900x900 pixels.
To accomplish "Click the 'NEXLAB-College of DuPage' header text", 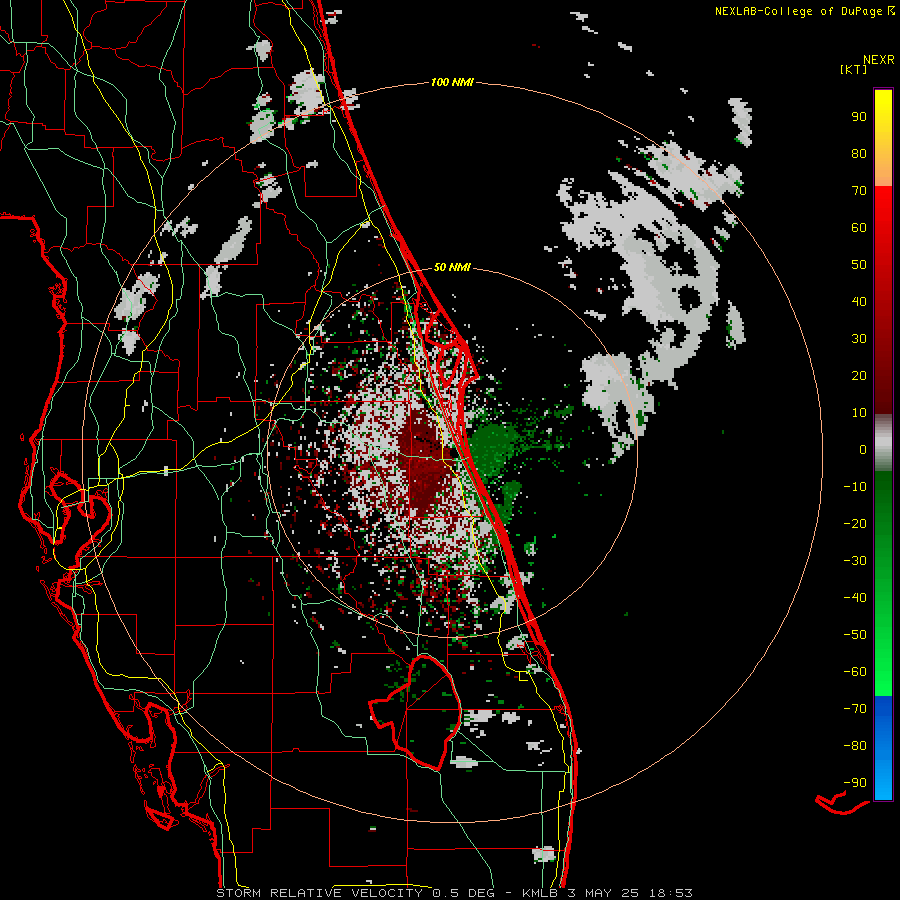I will pyautogui.click(x=800, y=11).
